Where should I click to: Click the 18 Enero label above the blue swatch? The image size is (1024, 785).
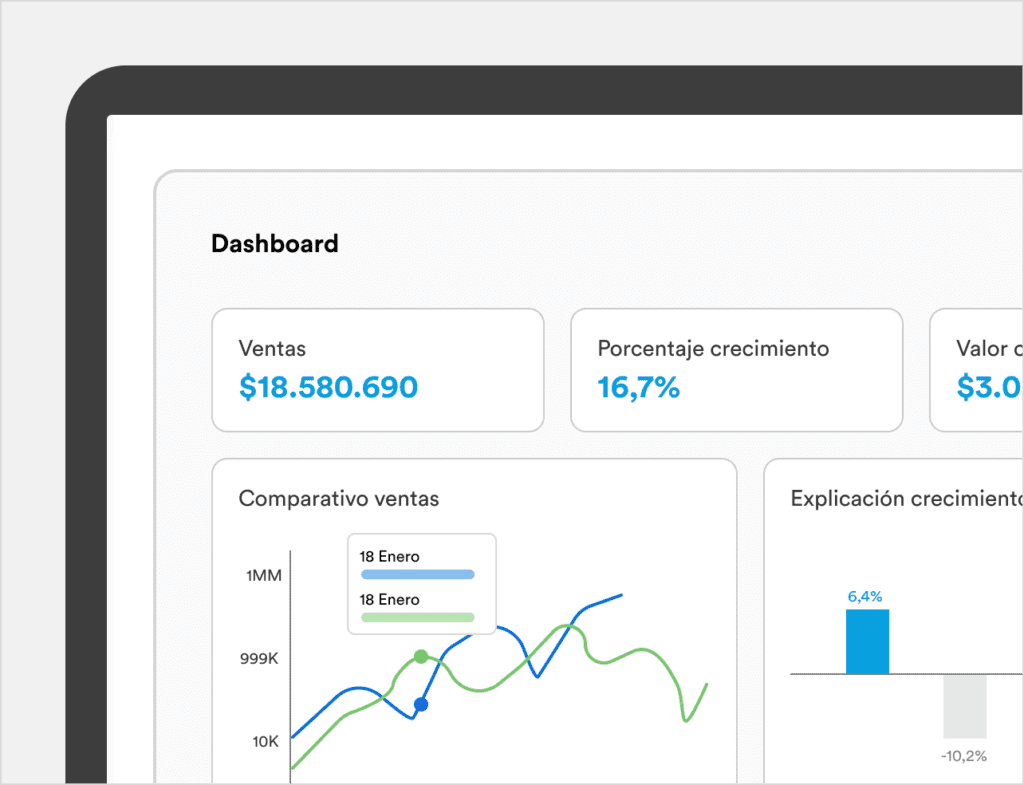(390, 556)
